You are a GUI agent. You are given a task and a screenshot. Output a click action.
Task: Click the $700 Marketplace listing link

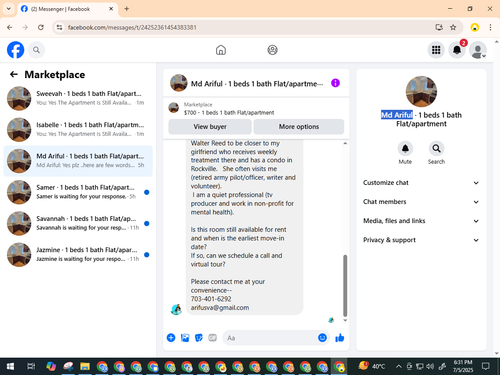(x=229, y=113)
